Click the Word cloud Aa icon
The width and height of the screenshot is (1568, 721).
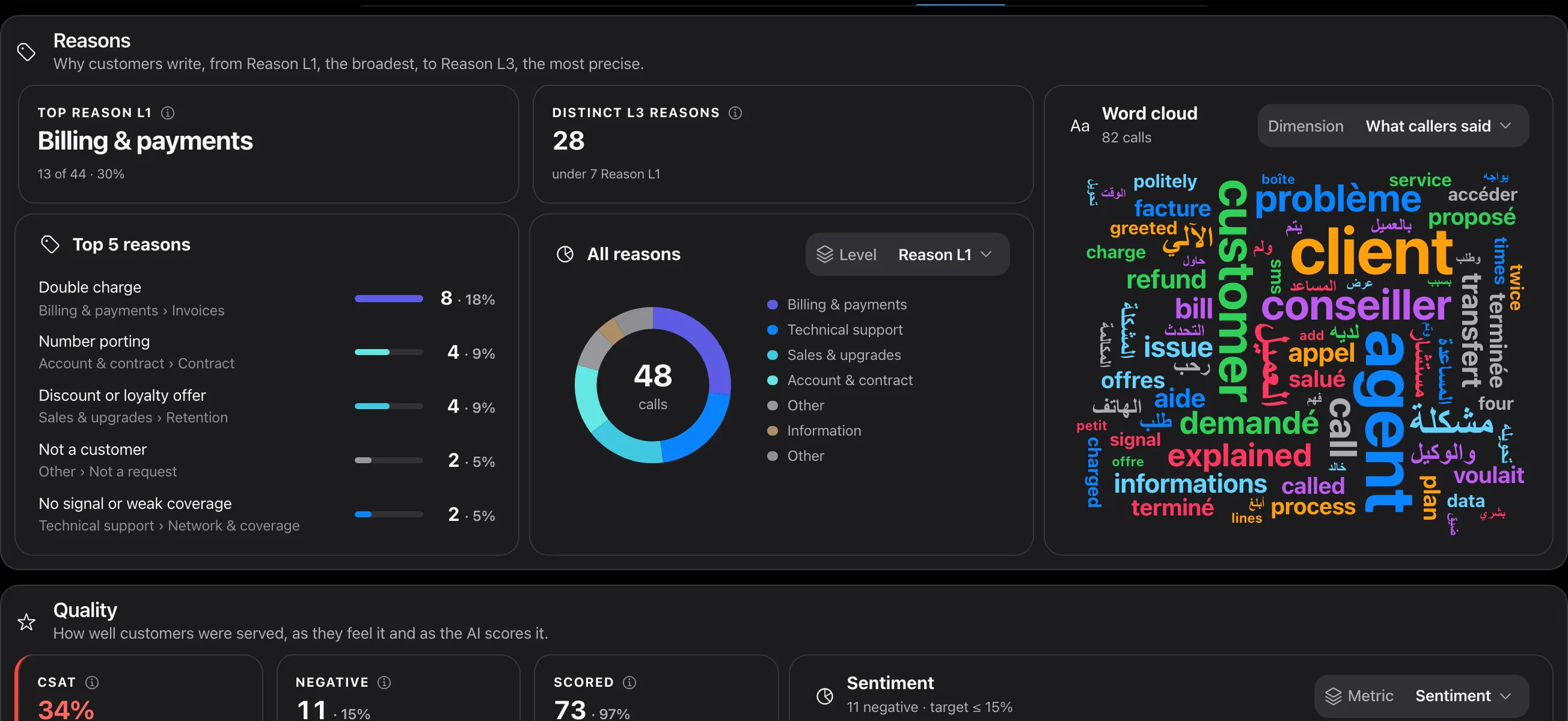click(x=1080, y=126)
